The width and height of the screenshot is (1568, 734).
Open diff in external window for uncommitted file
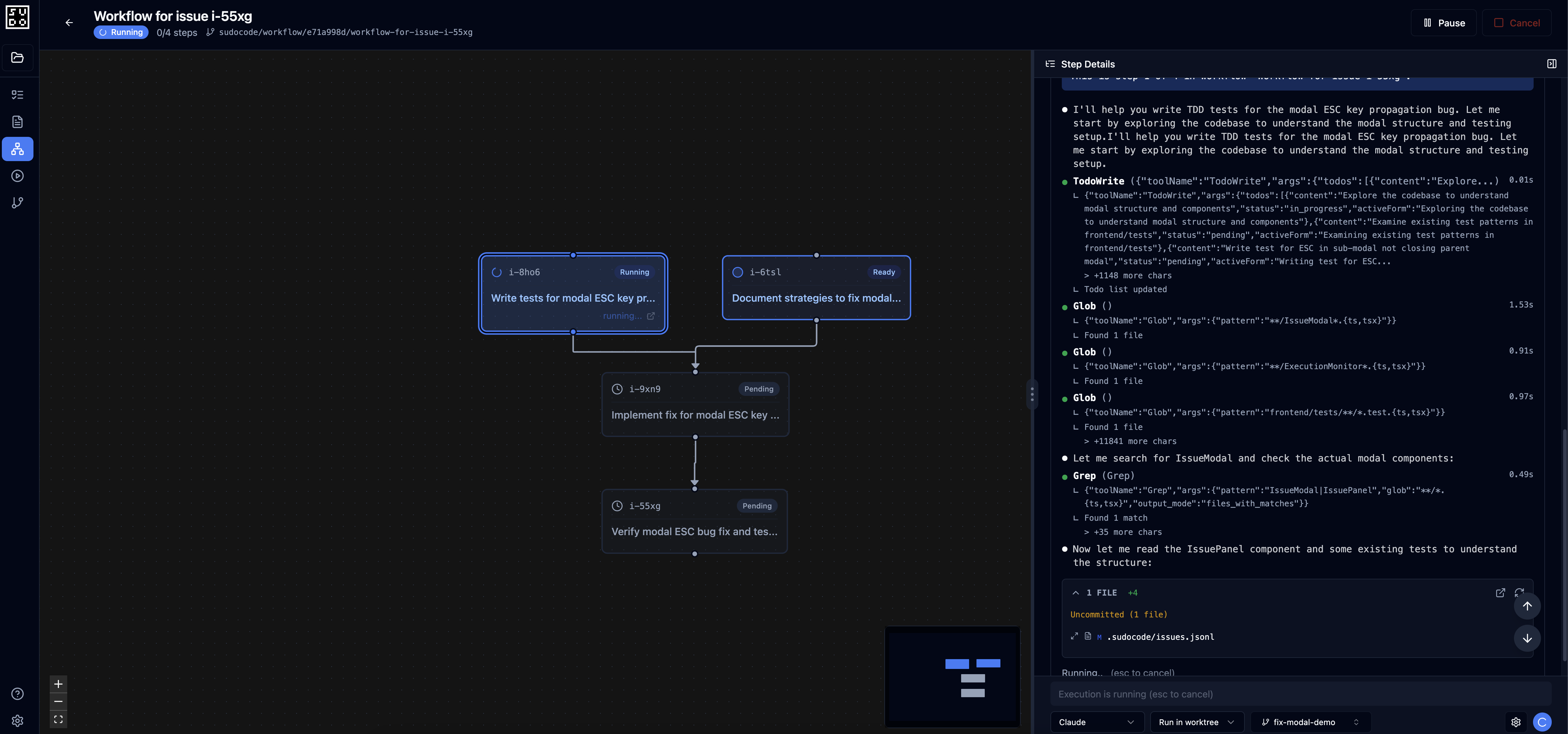[1501, 593]
